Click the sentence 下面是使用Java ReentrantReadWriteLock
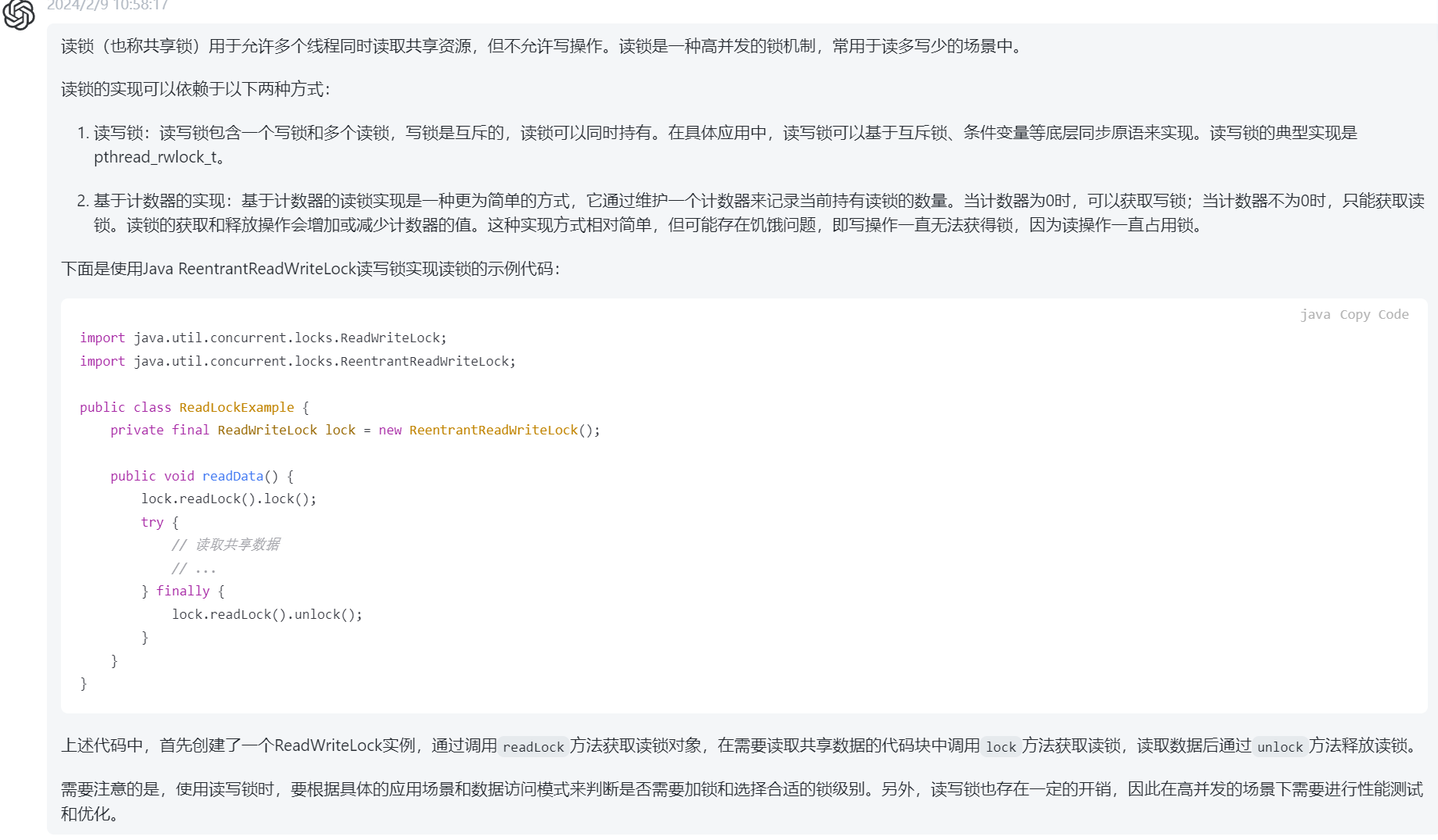 click(x=310, y=269)
